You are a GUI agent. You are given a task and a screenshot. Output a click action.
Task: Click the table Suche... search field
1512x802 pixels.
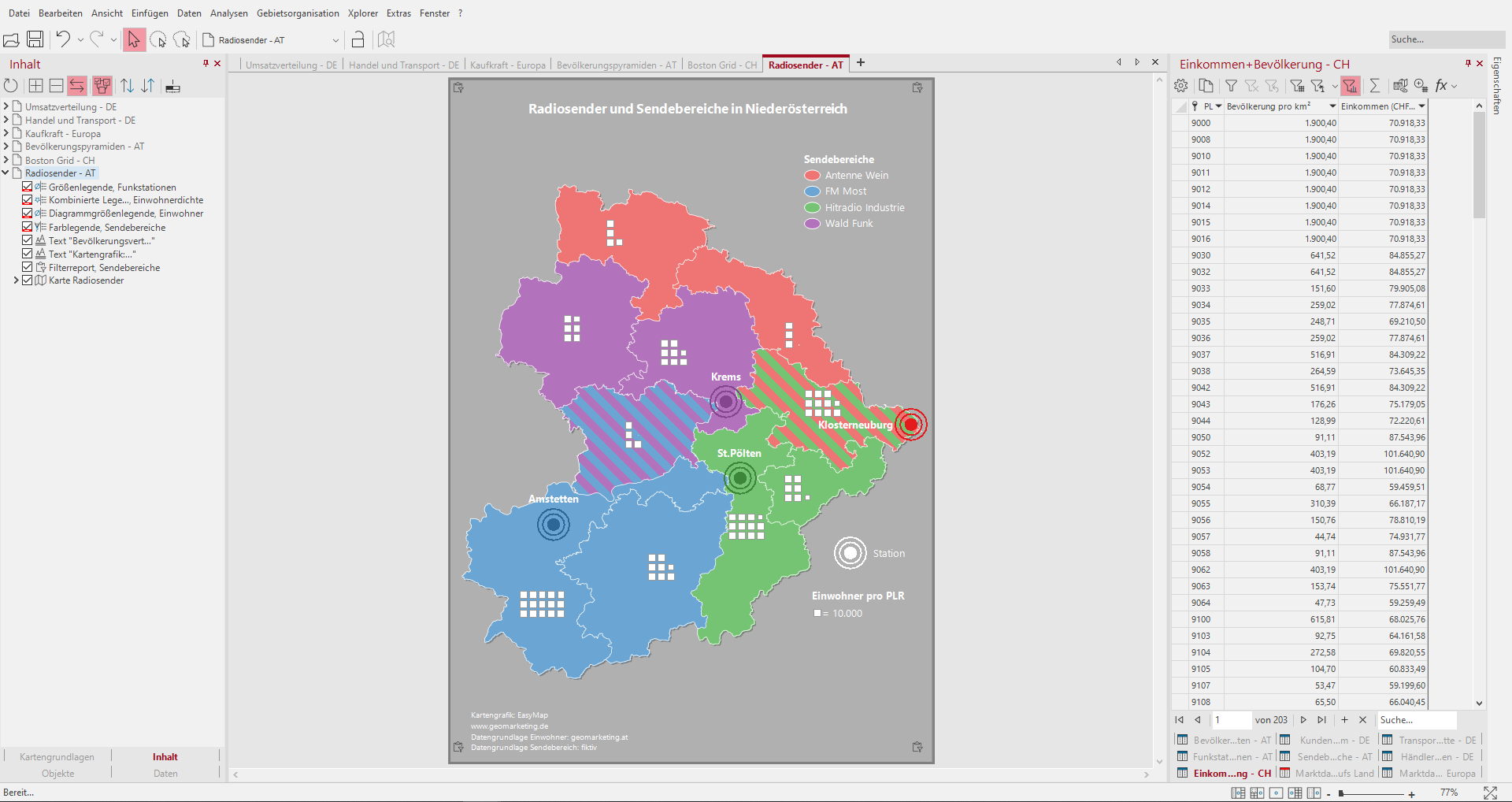tap(1416, 720)
